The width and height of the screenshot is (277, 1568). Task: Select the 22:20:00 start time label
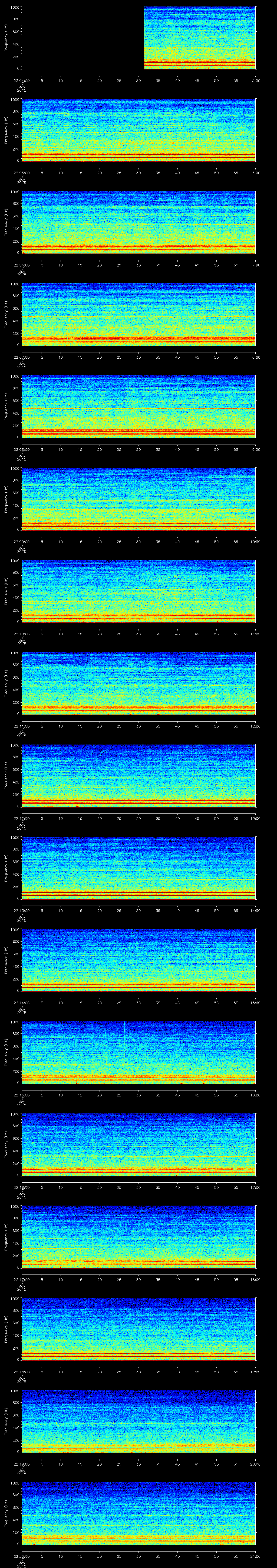(22, 1556)
